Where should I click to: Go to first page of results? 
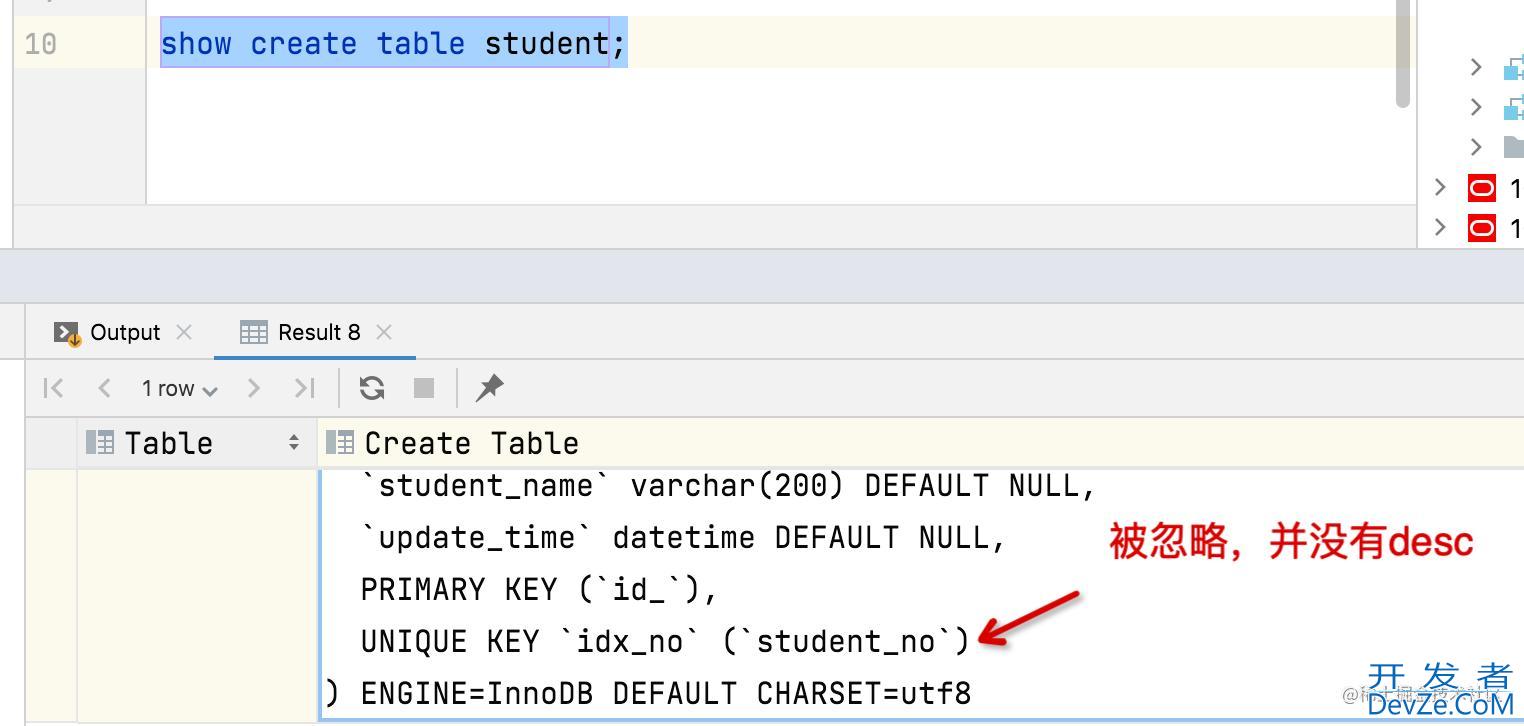click(x=53, y=388)
